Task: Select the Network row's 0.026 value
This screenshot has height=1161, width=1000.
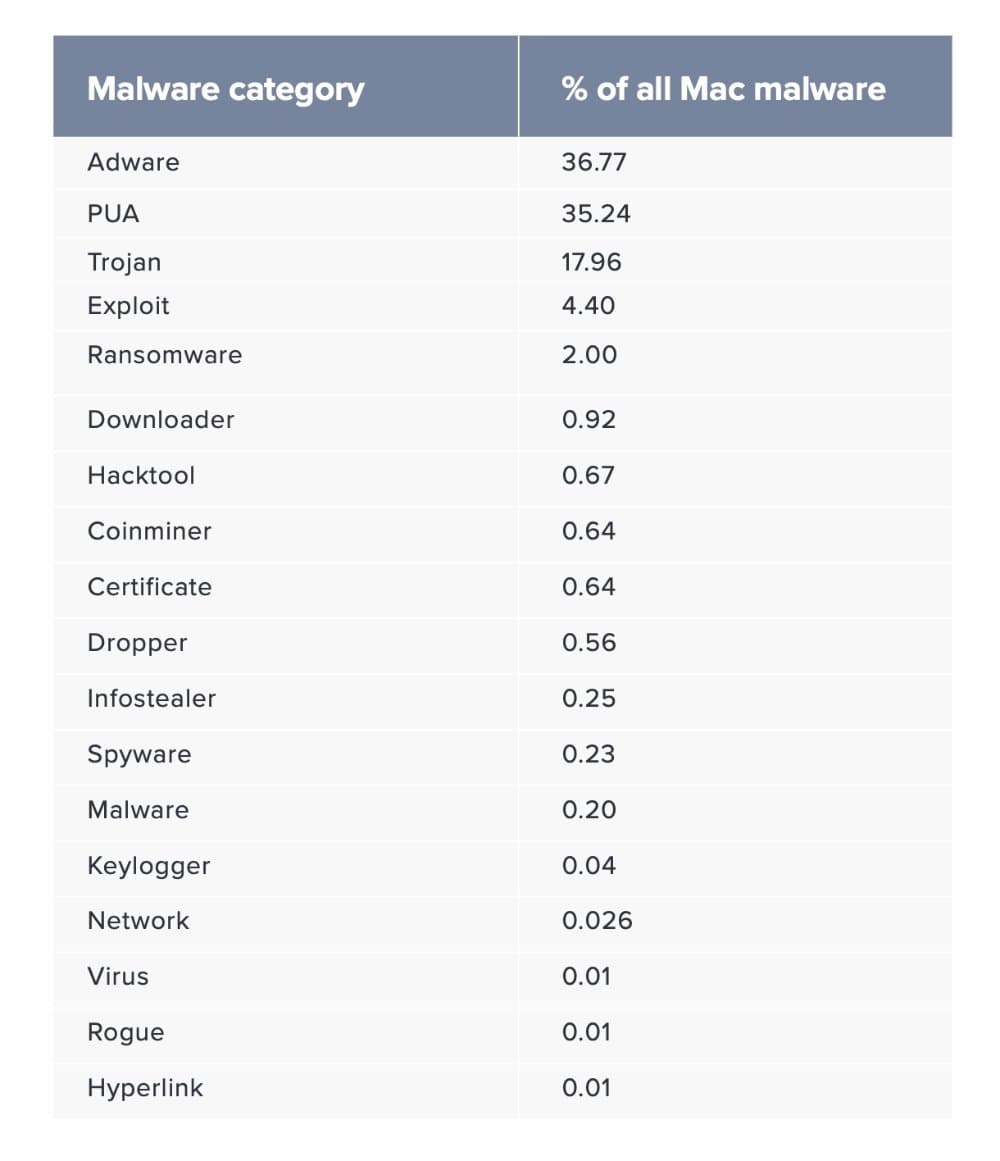Action: click(x=597, y=921)
